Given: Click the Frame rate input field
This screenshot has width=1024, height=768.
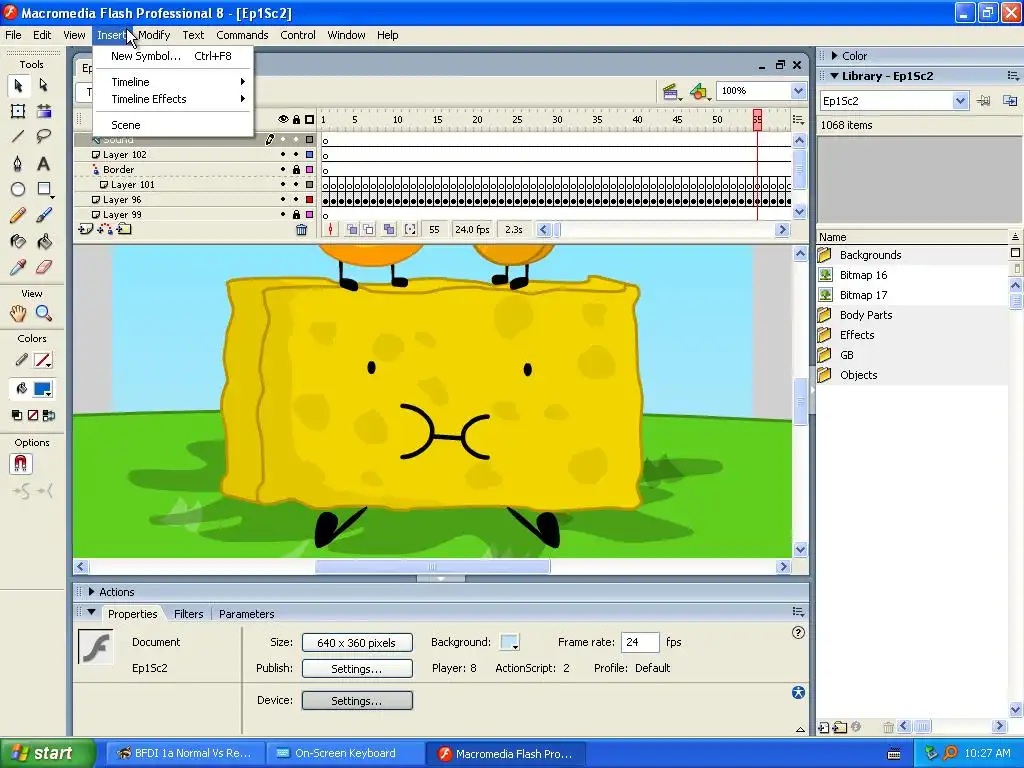Looking at the screenshot, I should pos(640,642).
